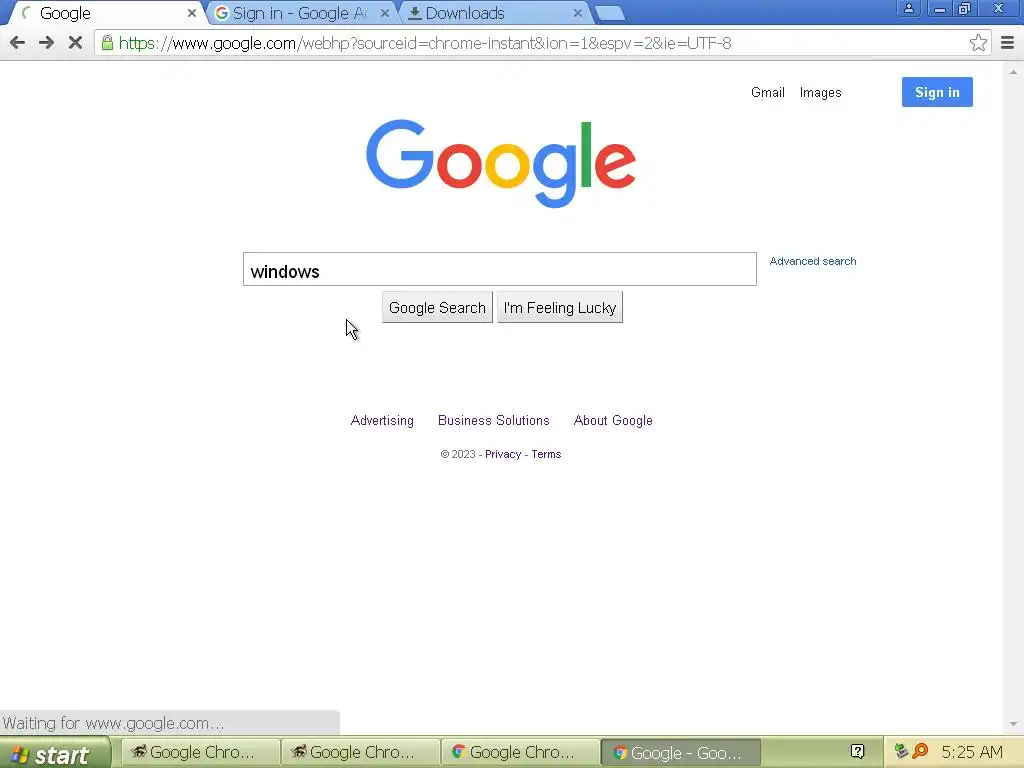Click I'm Feeling Lucky button
Screen dimensions: 1024x768
(x=560, y=308)
